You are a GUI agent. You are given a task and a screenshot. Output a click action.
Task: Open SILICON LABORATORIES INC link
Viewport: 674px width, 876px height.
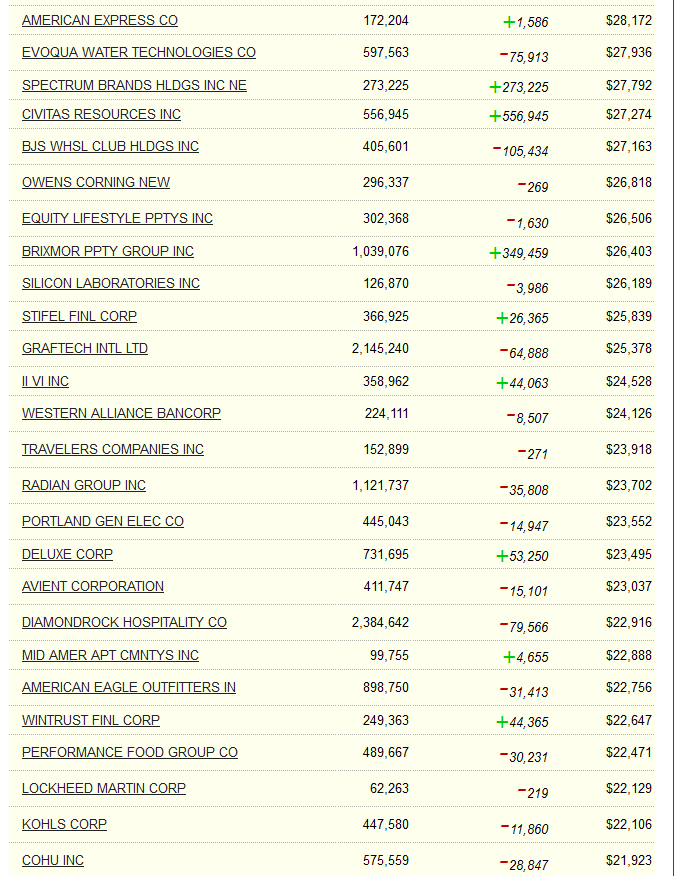pyautogui.click(x=111, y=284)
